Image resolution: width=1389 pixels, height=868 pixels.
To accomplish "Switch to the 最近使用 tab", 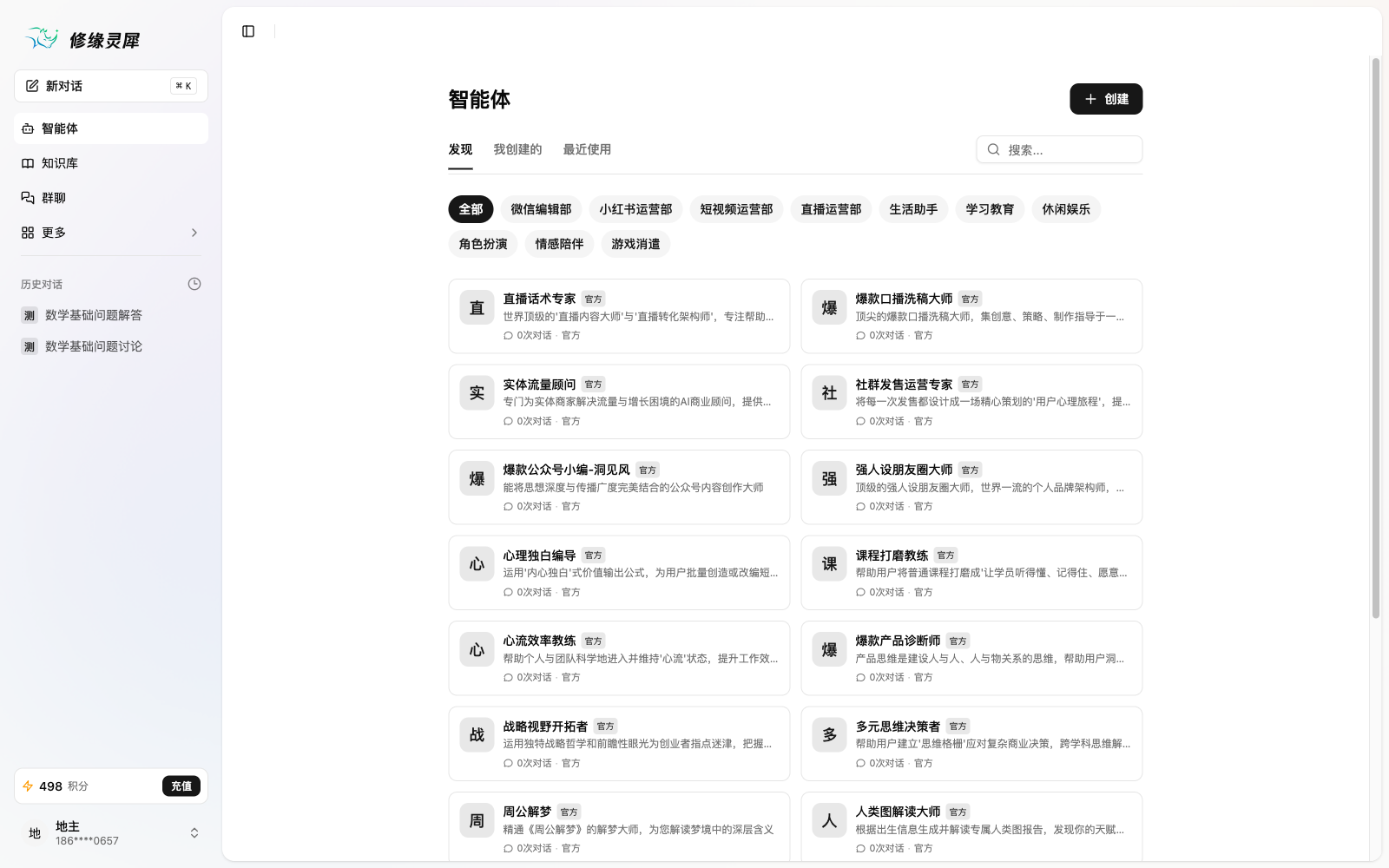I will click(587, 149).
